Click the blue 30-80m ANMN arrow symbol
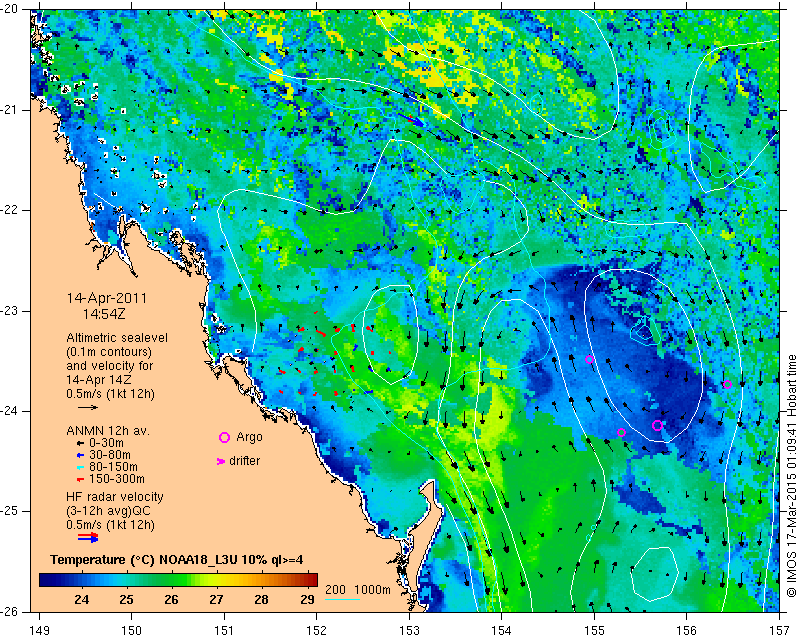This screenshot has width=800, height=640. click(x=80, y=455)
